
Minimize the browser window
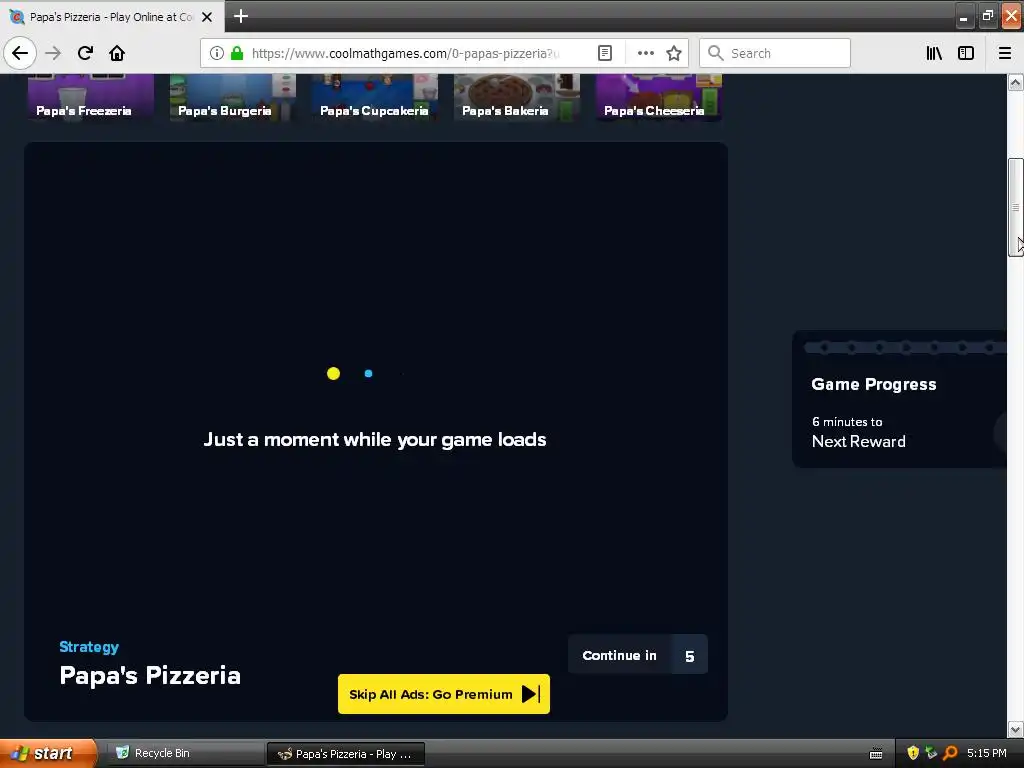964,16
